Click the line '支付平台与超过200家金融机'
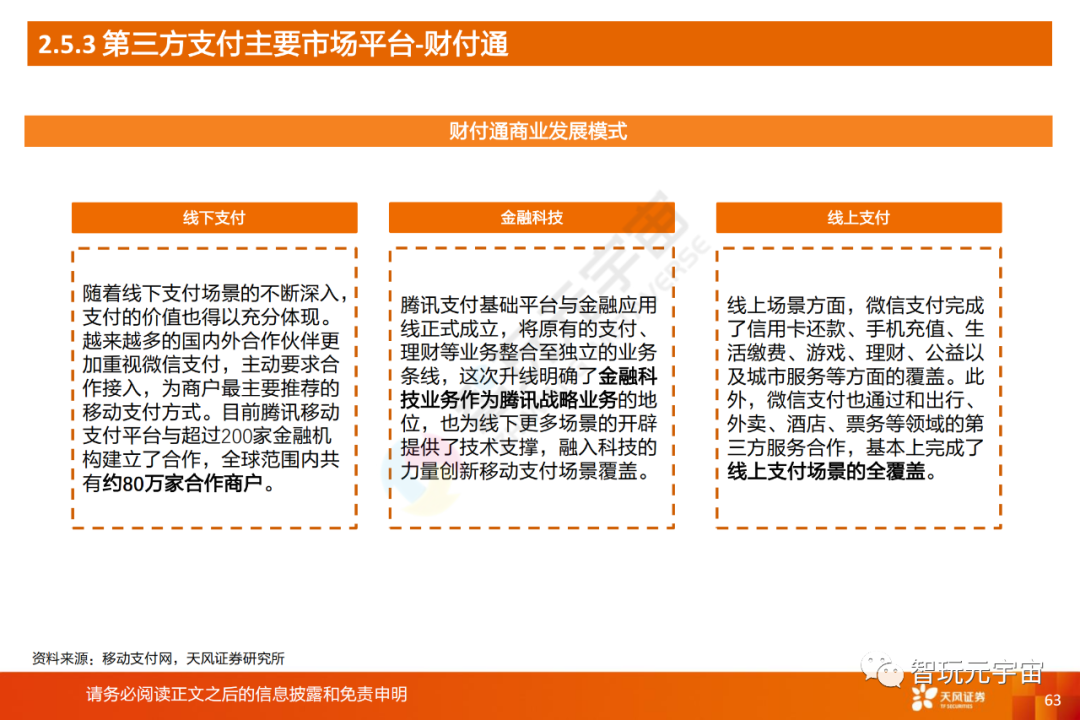The width and height of the screenshot is (1080, 720). click(207, 435)
